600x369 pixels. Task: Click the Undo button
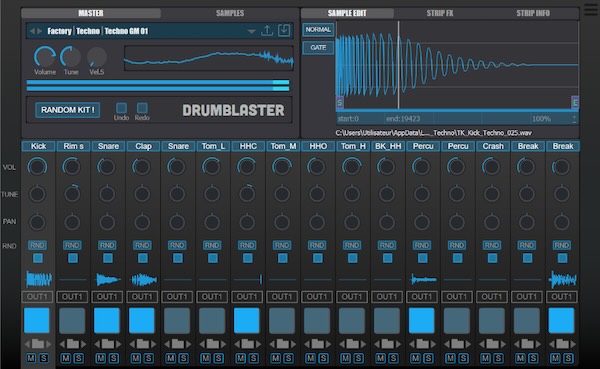coord(121,108)
